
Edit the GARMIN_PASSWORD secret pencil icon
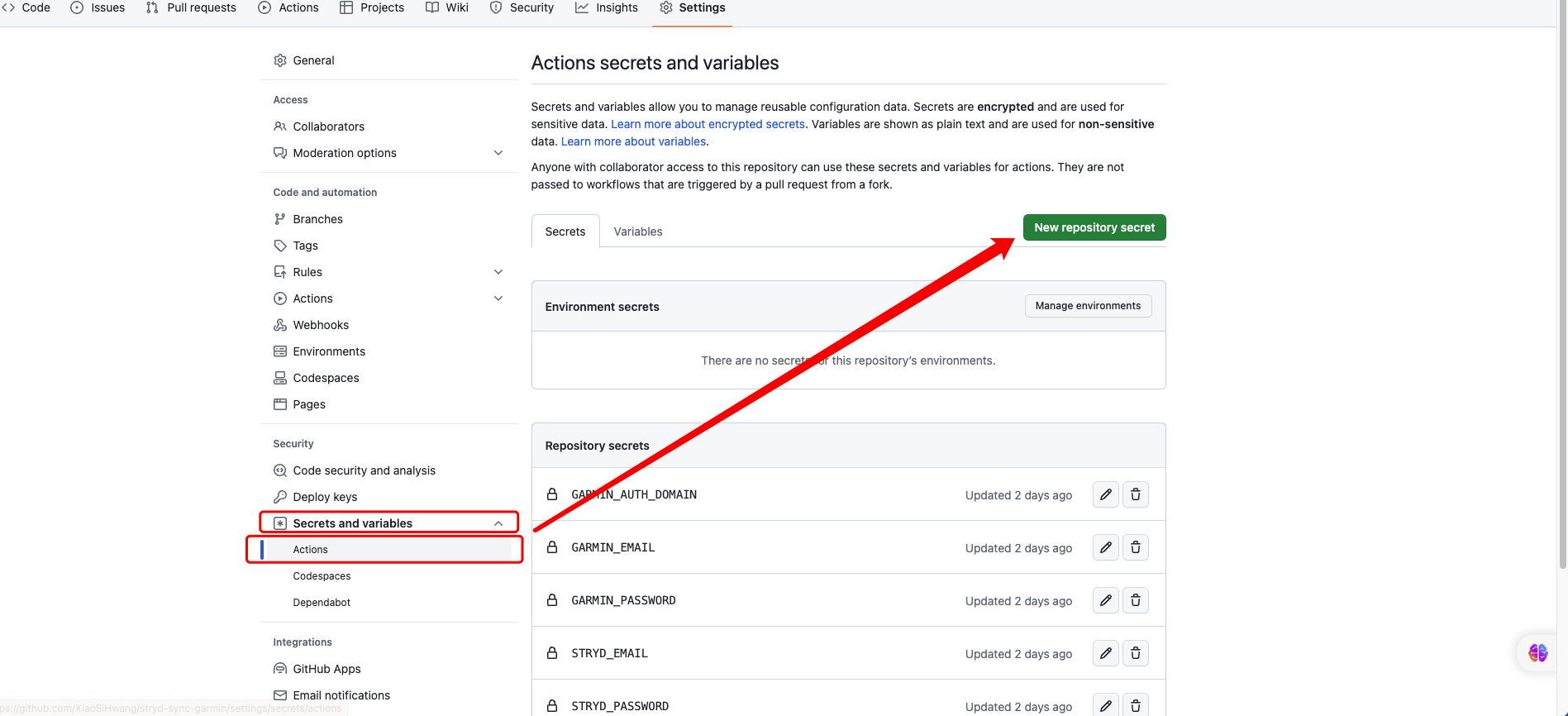1105,600
